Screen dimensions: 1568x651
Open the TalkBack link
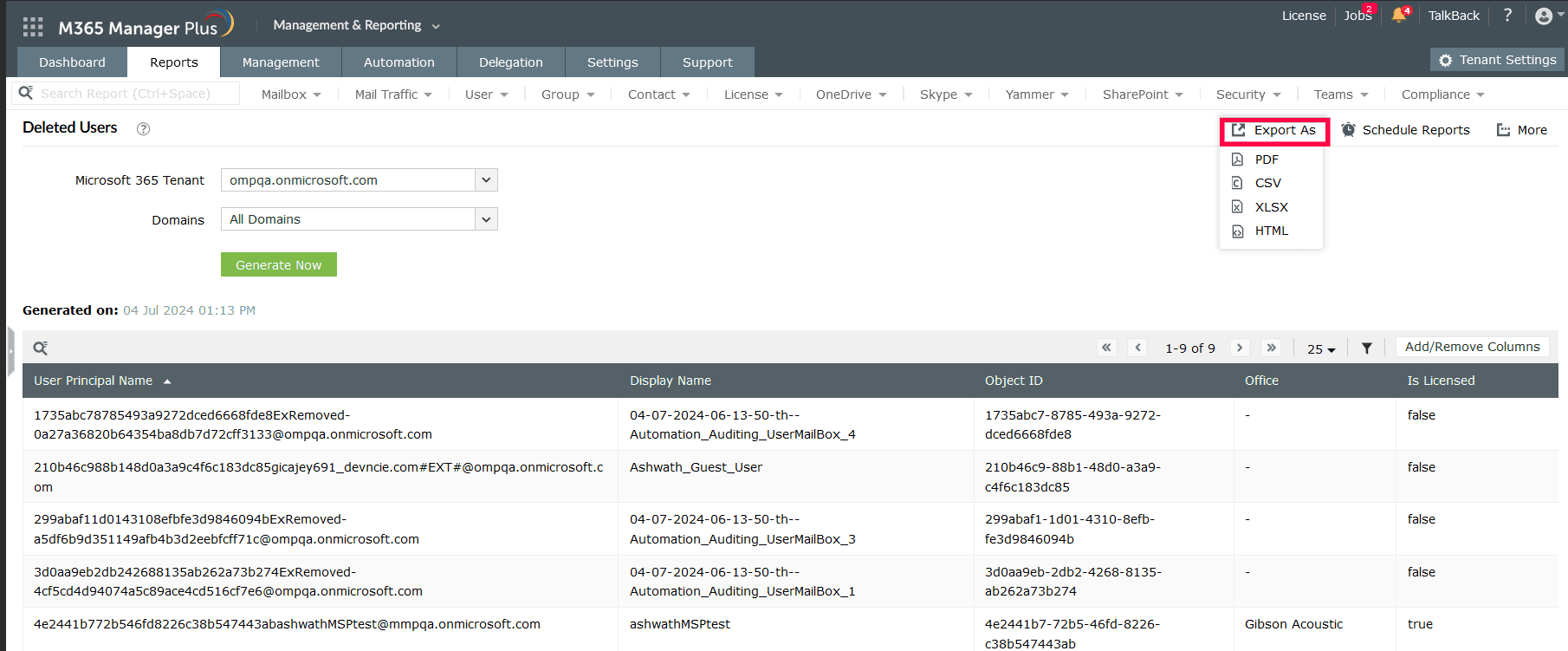point(1454,16)
